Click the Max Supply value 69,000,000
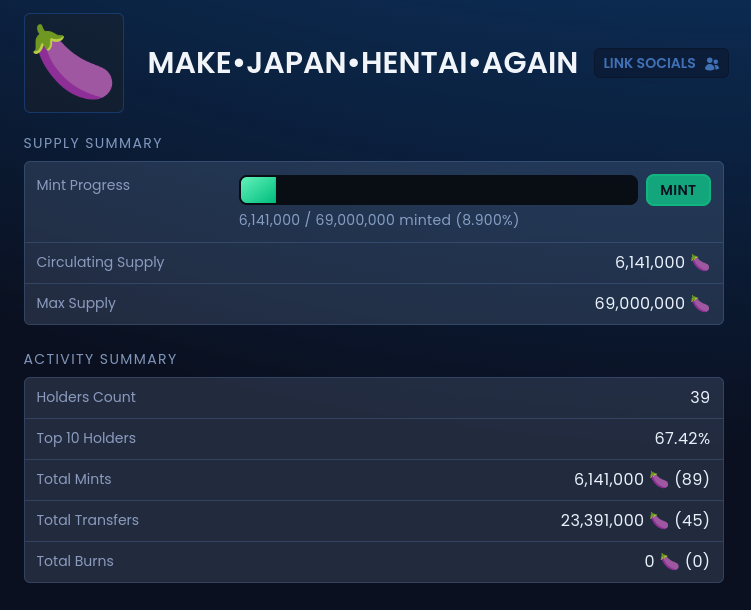751x610 pixels. tap(639, 304)
